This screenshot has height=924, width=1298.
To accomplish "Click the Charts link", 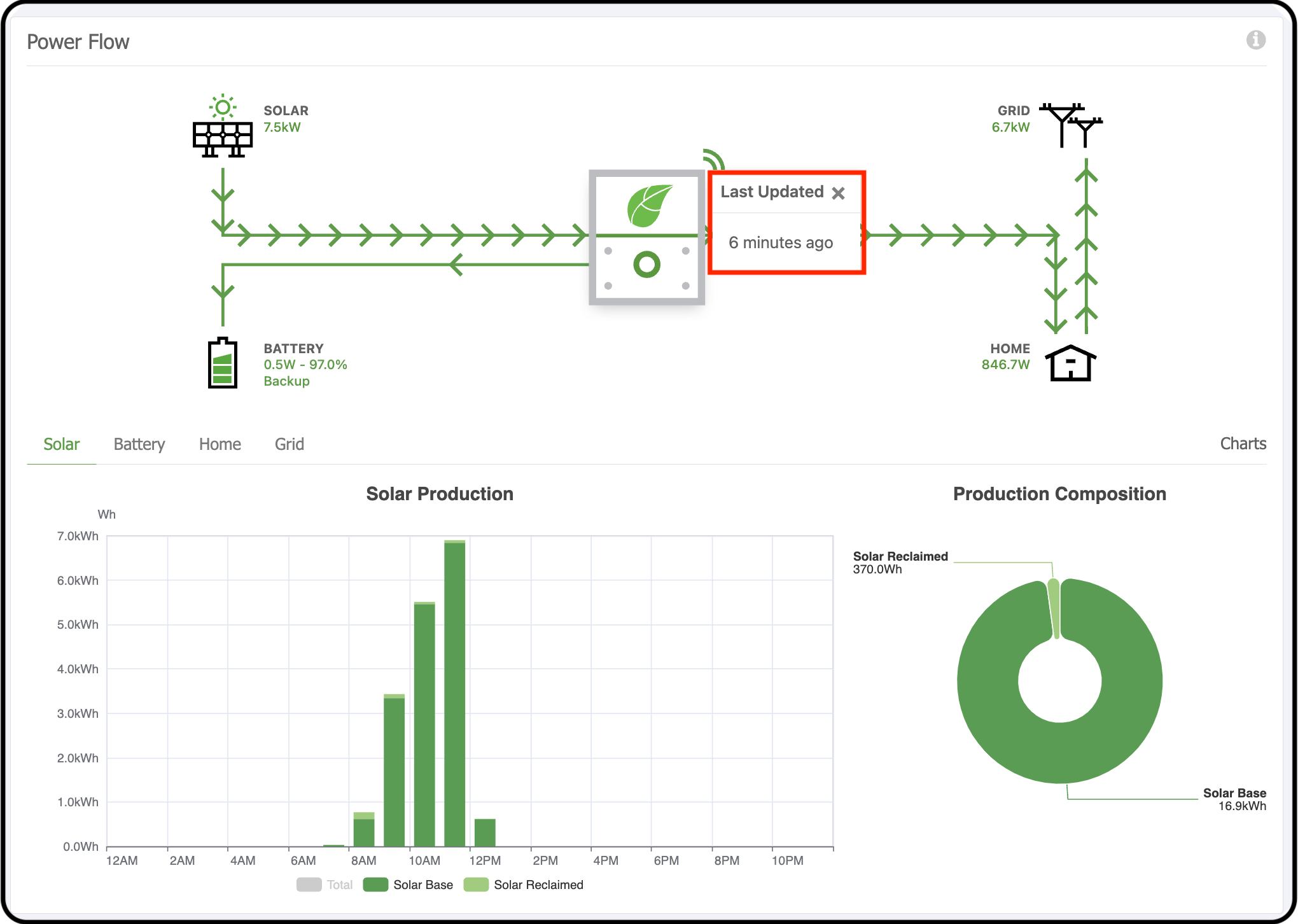I will pos(1243,444).
